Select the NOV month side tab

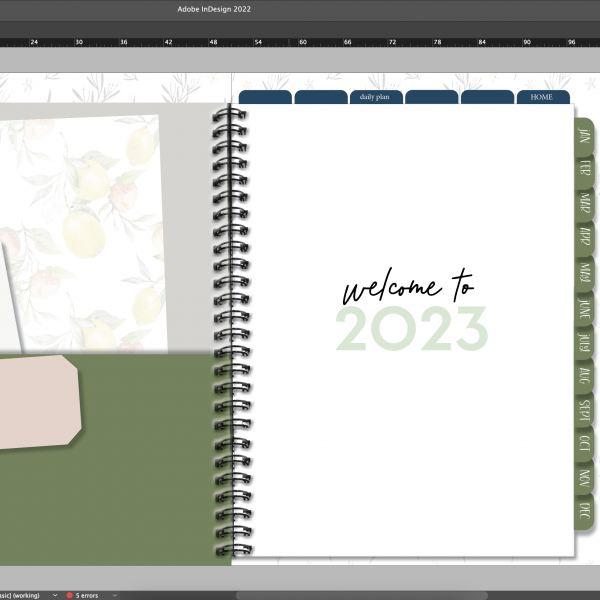584,478
